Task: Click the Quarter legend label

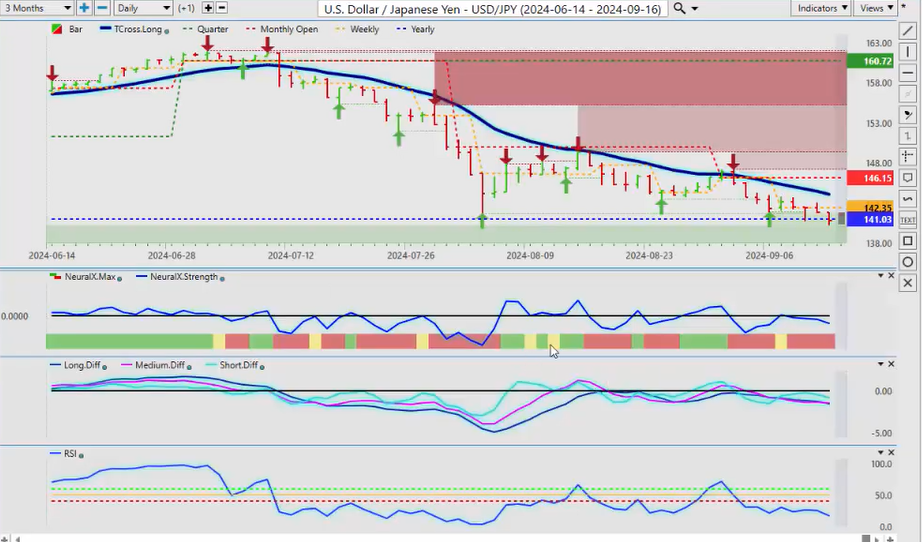Action: (212, 29)
